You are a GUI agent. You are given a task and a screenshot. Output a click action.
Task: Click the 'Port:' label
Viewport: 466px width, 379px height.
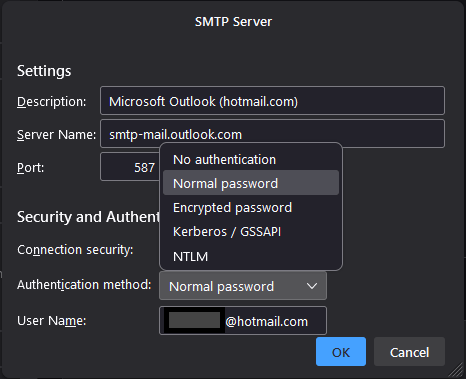coord(30,167)
